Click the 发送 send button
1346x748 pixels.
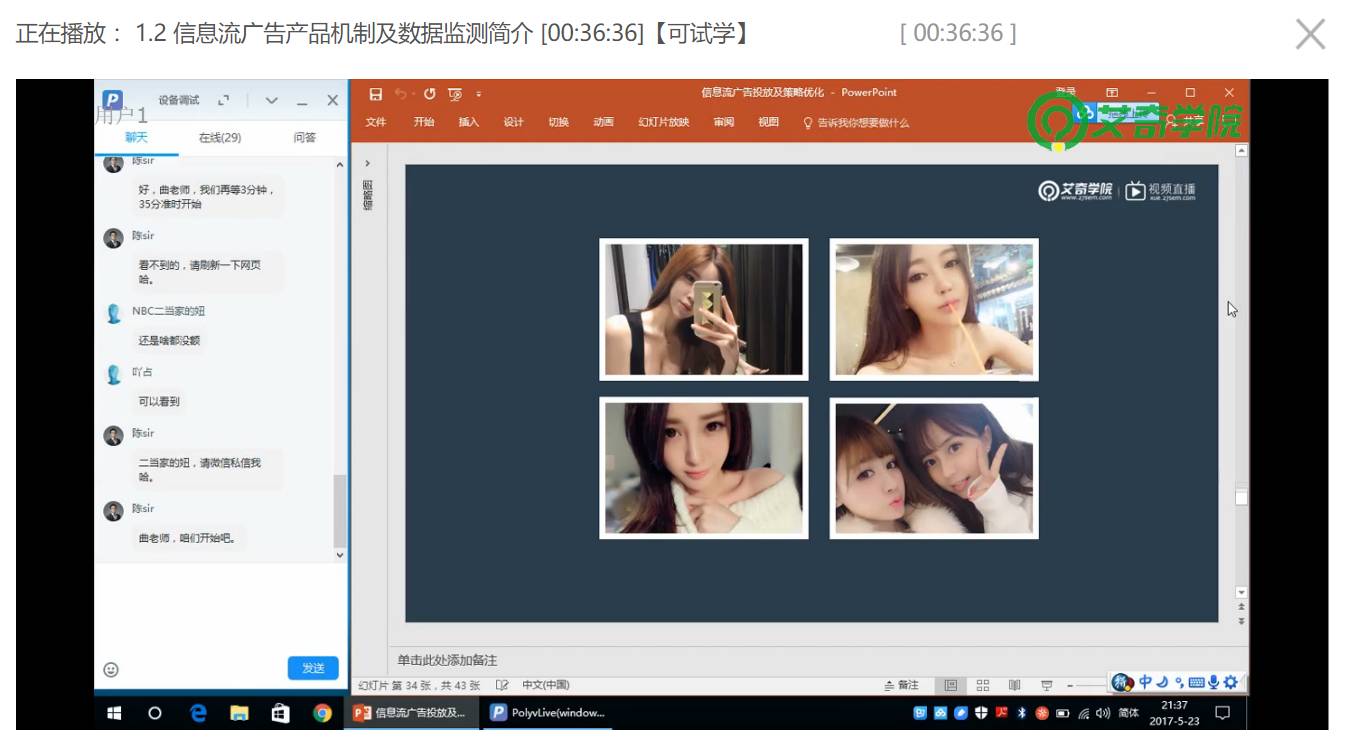(x=313, y=668)
